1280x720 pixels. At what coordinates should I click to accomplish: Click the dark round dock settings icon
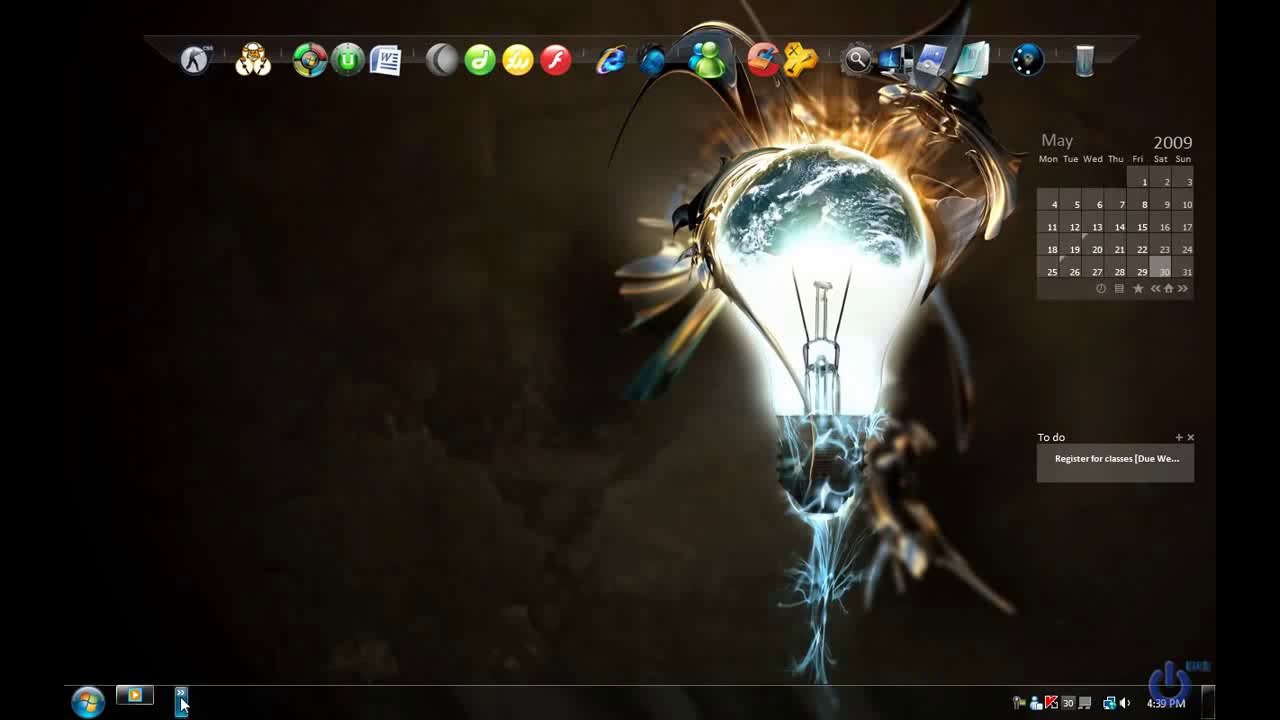[1028, 60]
